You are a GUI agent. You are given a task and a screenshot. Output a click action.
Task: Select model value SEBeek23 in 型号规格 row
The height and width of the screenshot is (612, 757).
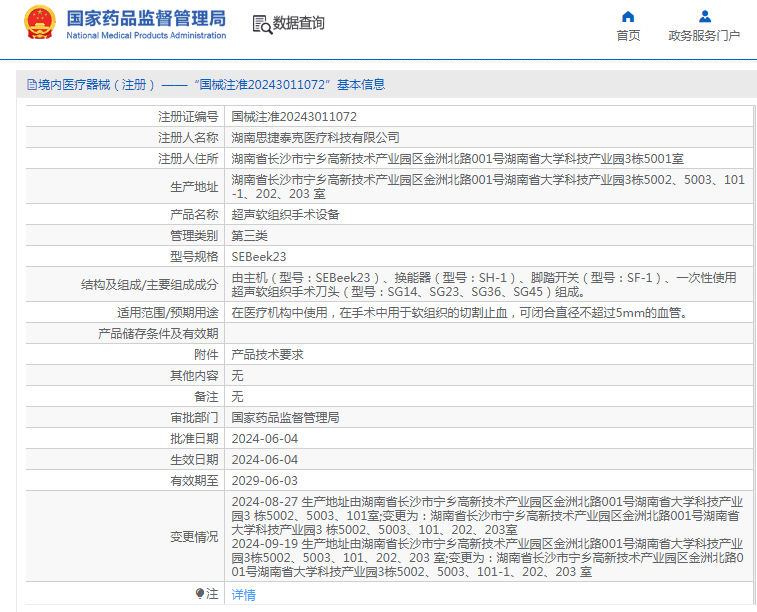pyautogui.click(x=259, y=257)
